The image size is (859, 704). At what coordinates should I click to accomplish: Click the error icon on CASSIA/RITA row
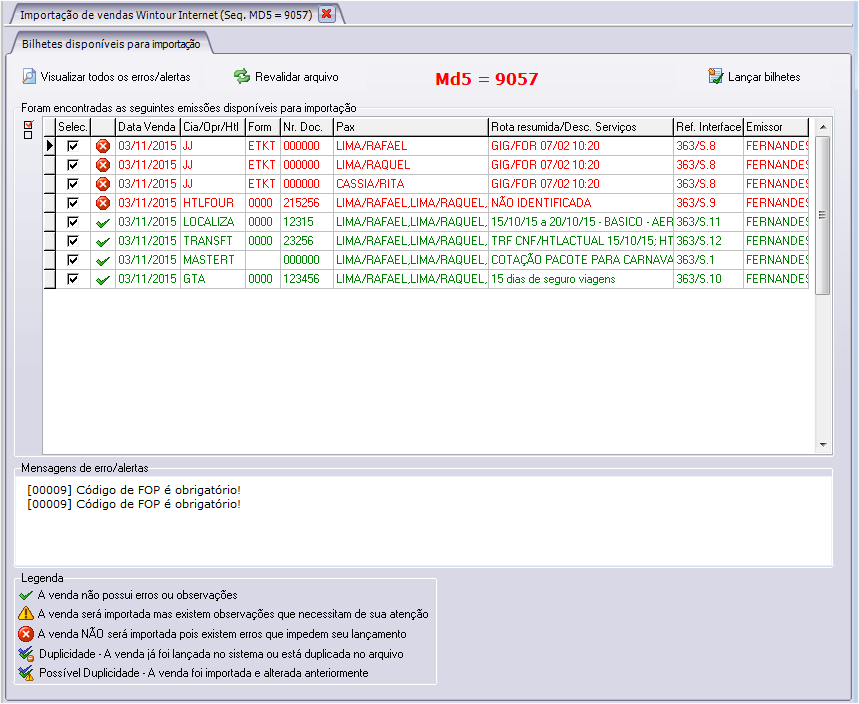pos(102,184)
